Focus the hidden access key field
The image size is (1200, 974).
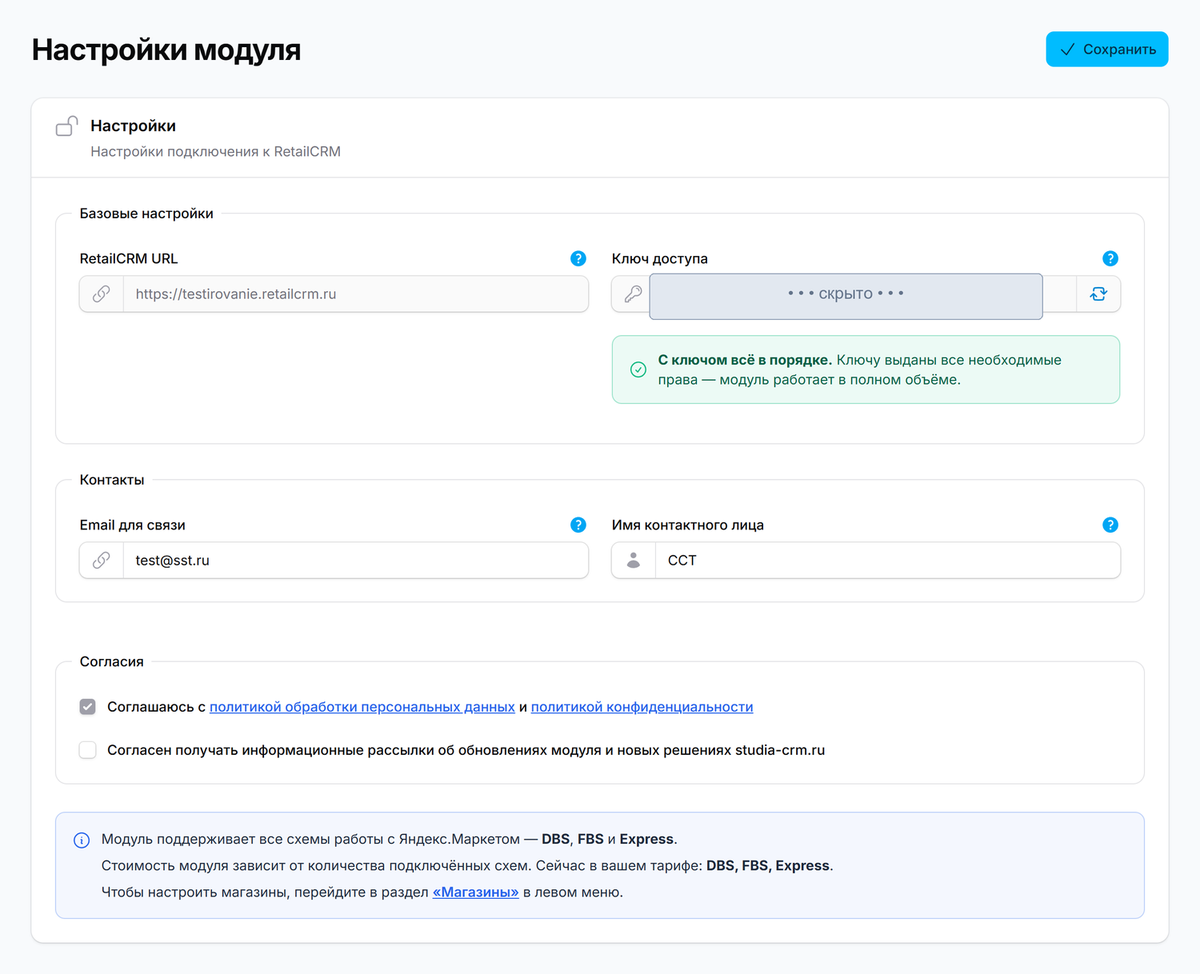pyautogui.click(x=846, y=296)
